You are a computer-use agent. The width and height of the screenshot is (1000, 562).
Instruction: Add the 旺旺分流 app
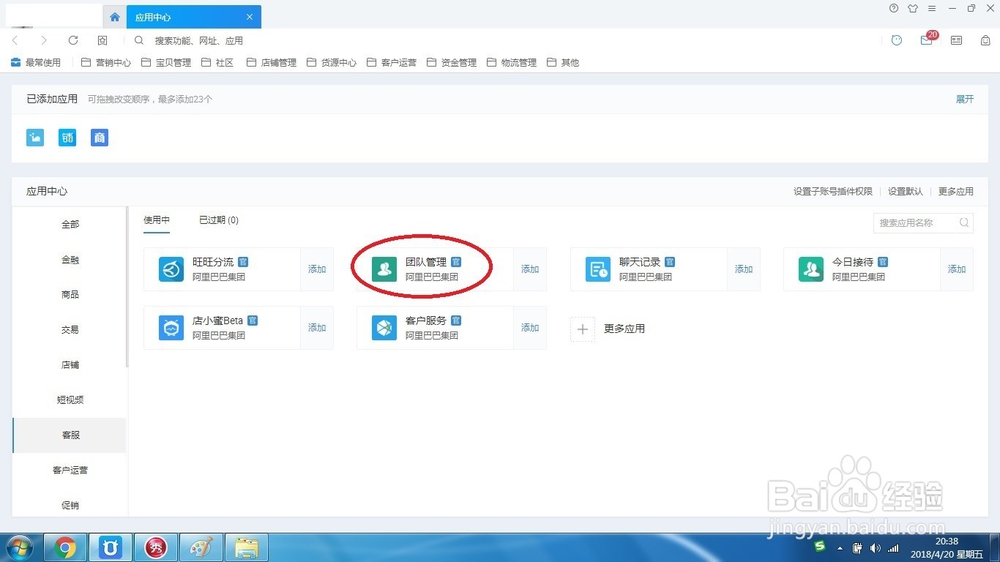pyautogui.click(x=317, y=269)
